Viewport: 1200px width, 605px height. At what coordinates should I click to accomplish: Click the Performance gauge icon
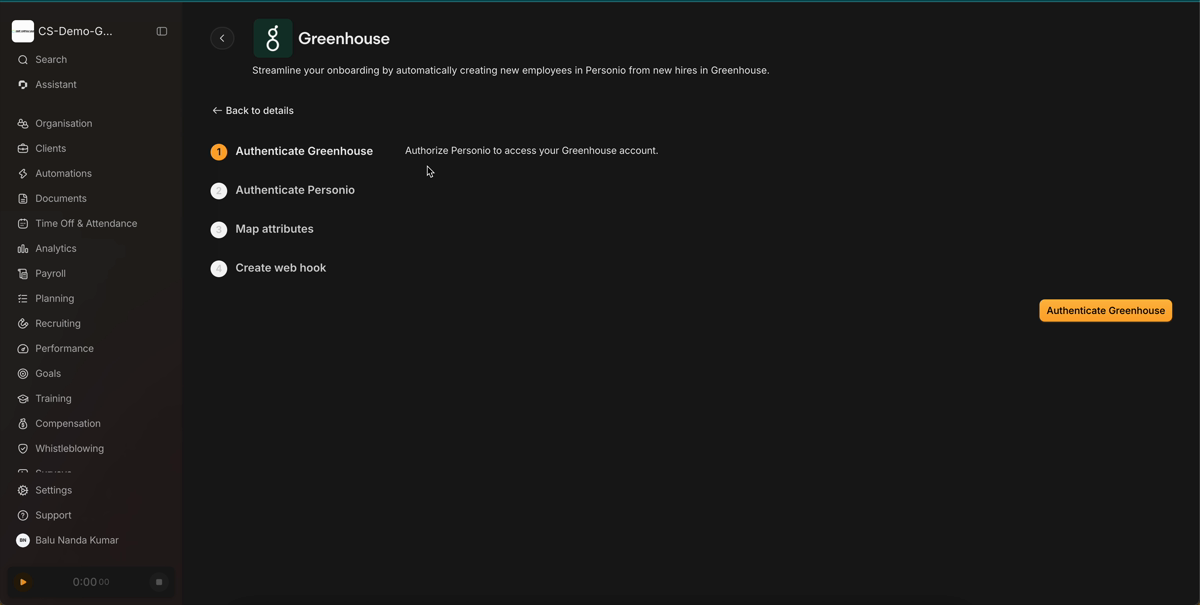tap(23, 349)
